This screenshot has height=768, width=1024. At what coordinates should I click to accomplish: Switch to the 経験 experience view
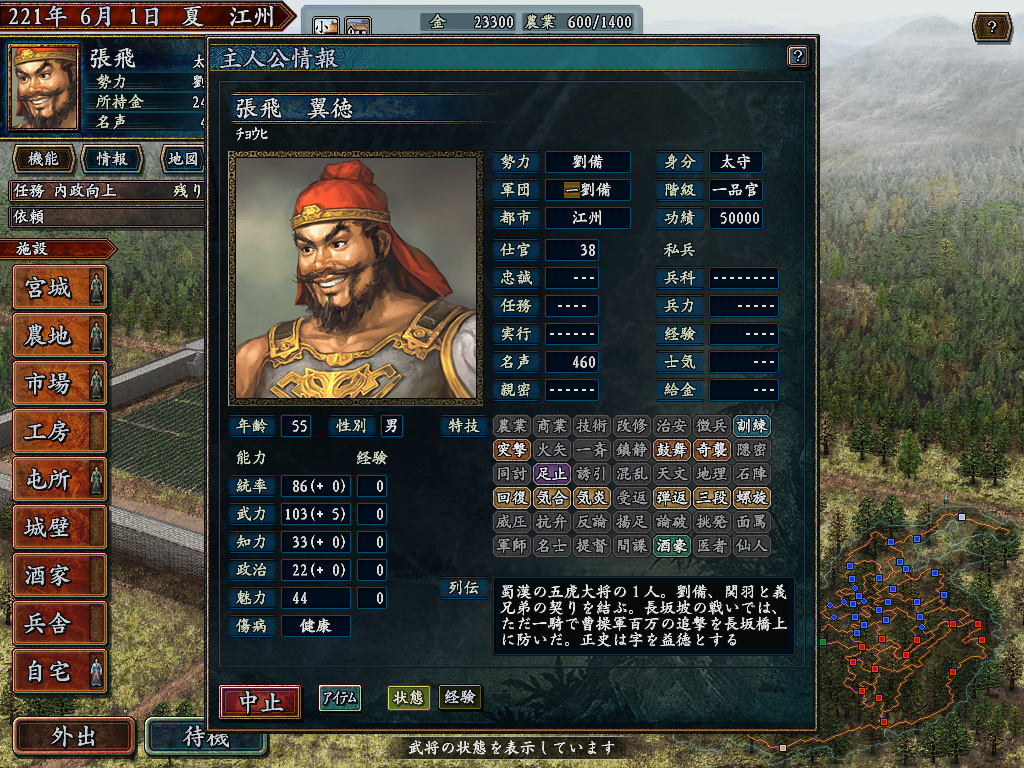(460, 697)
